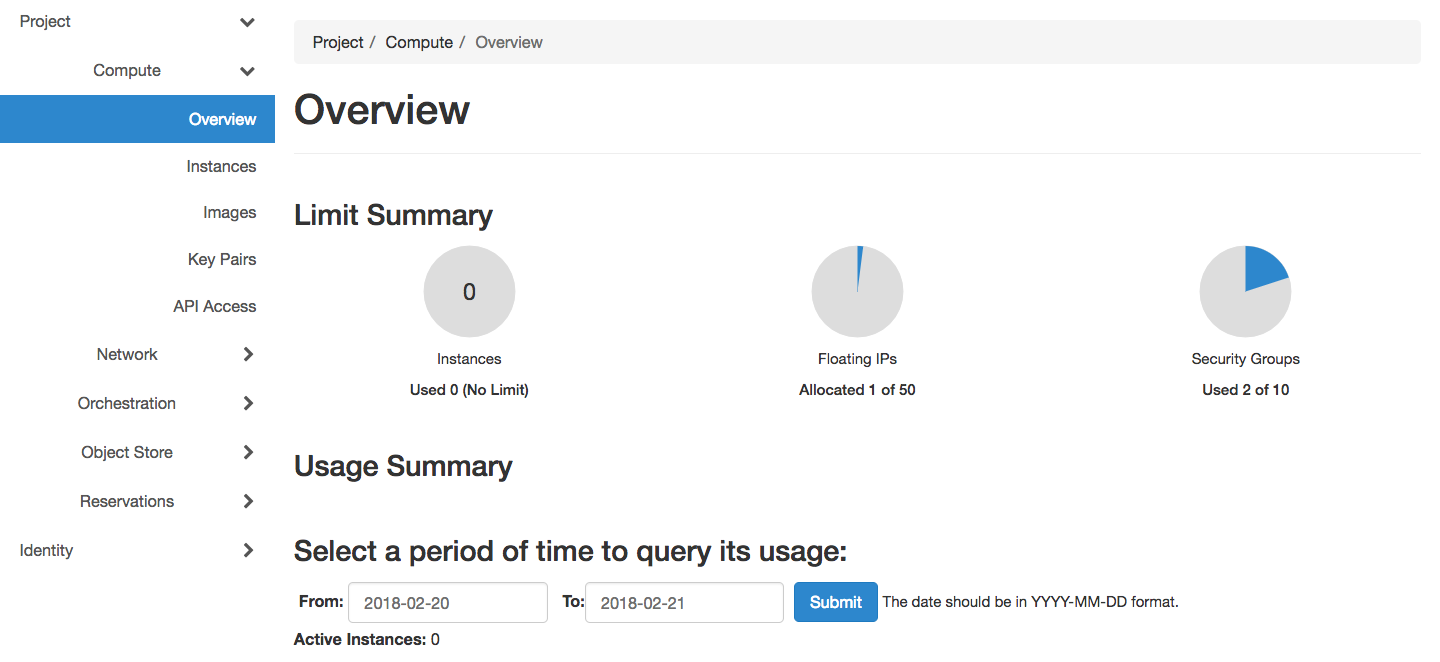Click the Network menu label
Screen dimensions: 1440x662
pyautogui.click(x=127, y=354)
